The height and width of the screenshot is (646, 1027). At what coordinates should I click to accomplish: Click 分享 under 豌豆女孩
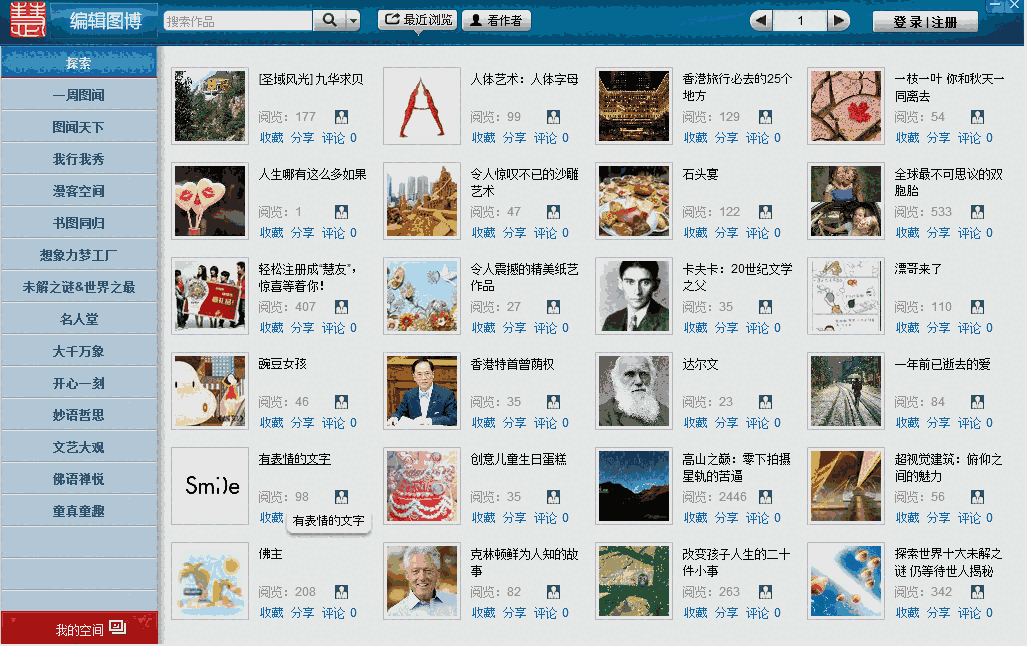pyautogui.click(x=302, y=423)
